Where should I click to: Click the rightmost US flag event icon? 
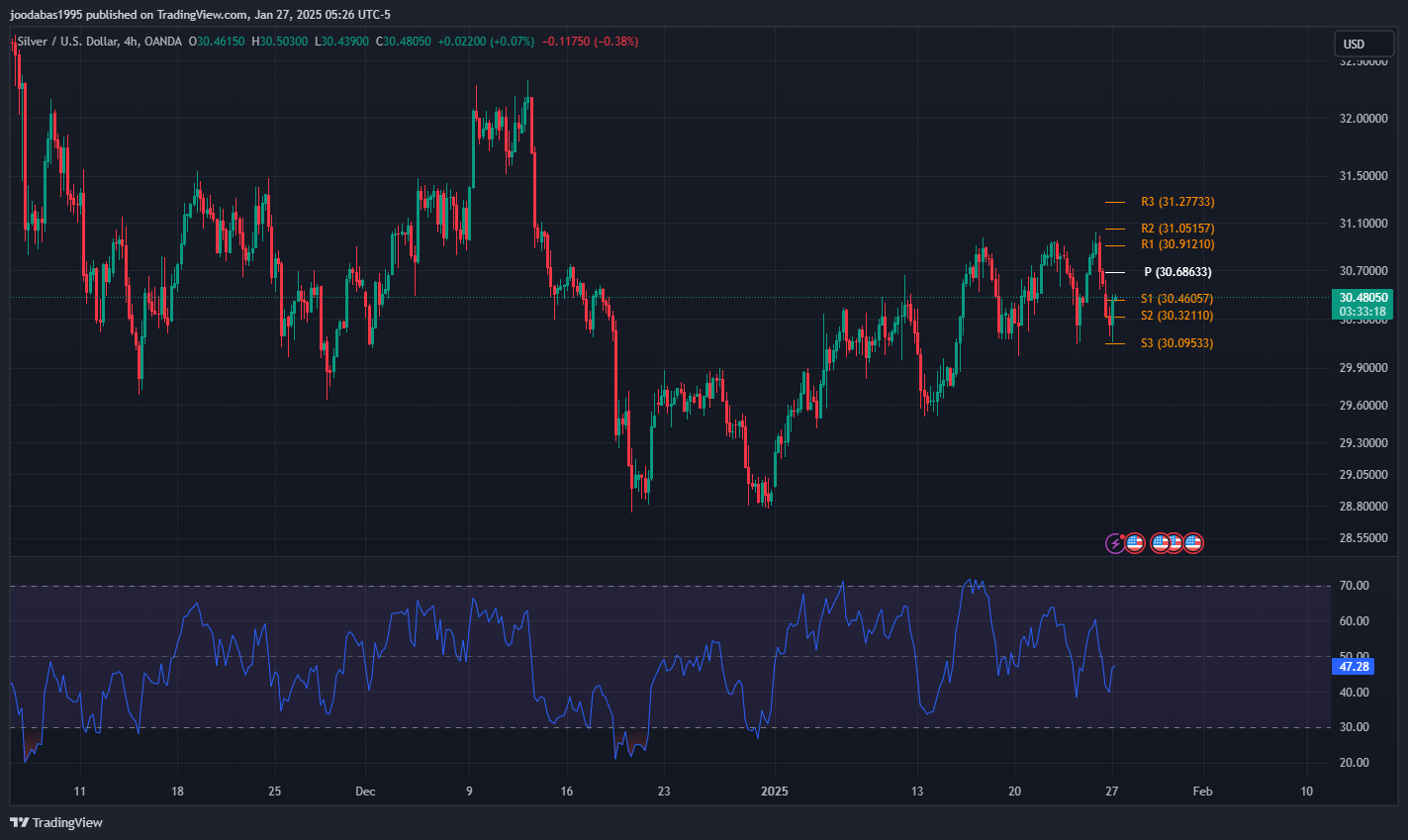click(1193, 542)
